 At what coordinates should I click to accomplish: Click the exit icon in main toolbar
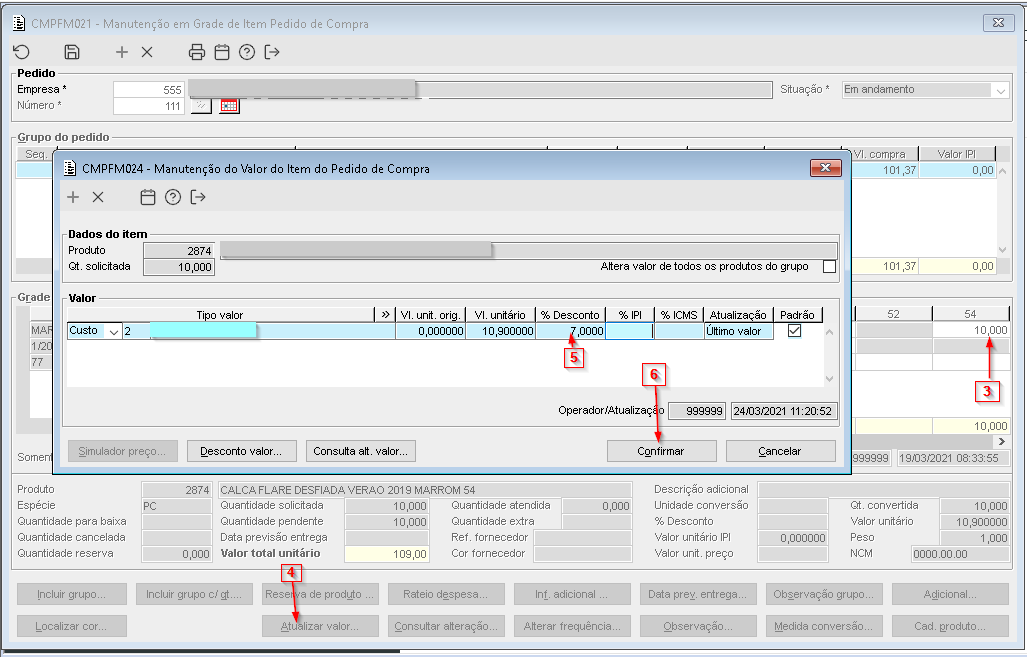(272, 52)
